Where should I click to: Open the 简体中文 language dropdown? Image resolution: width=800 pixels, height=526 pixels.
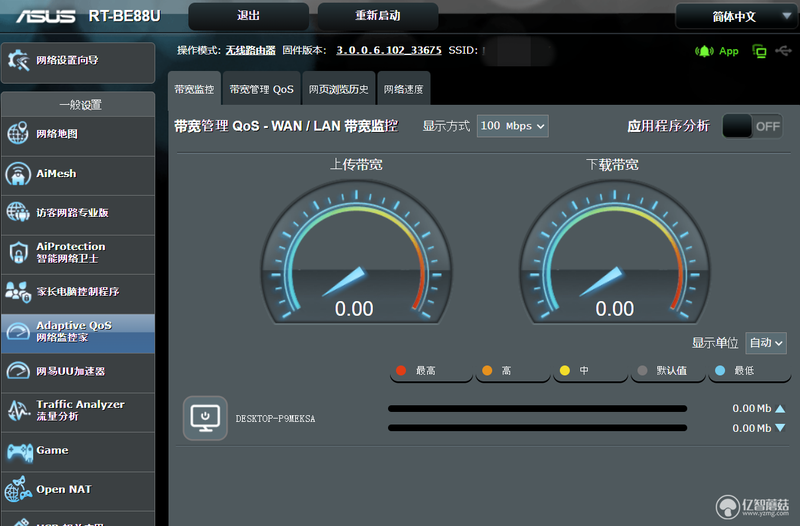point(735,16)
